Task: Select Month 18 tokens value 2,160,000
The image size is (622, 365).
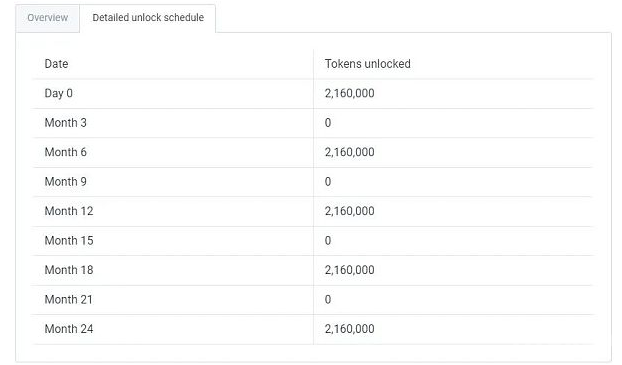Action: click(x=349, y=270)
